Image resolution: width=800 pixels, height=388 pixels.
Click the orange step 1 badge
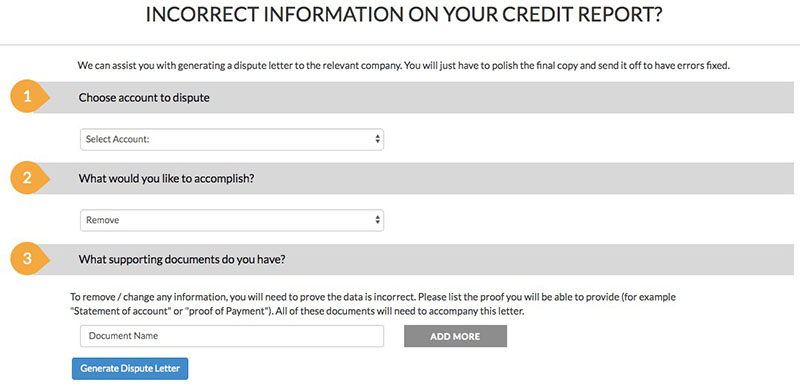click(x=29, y=96)
